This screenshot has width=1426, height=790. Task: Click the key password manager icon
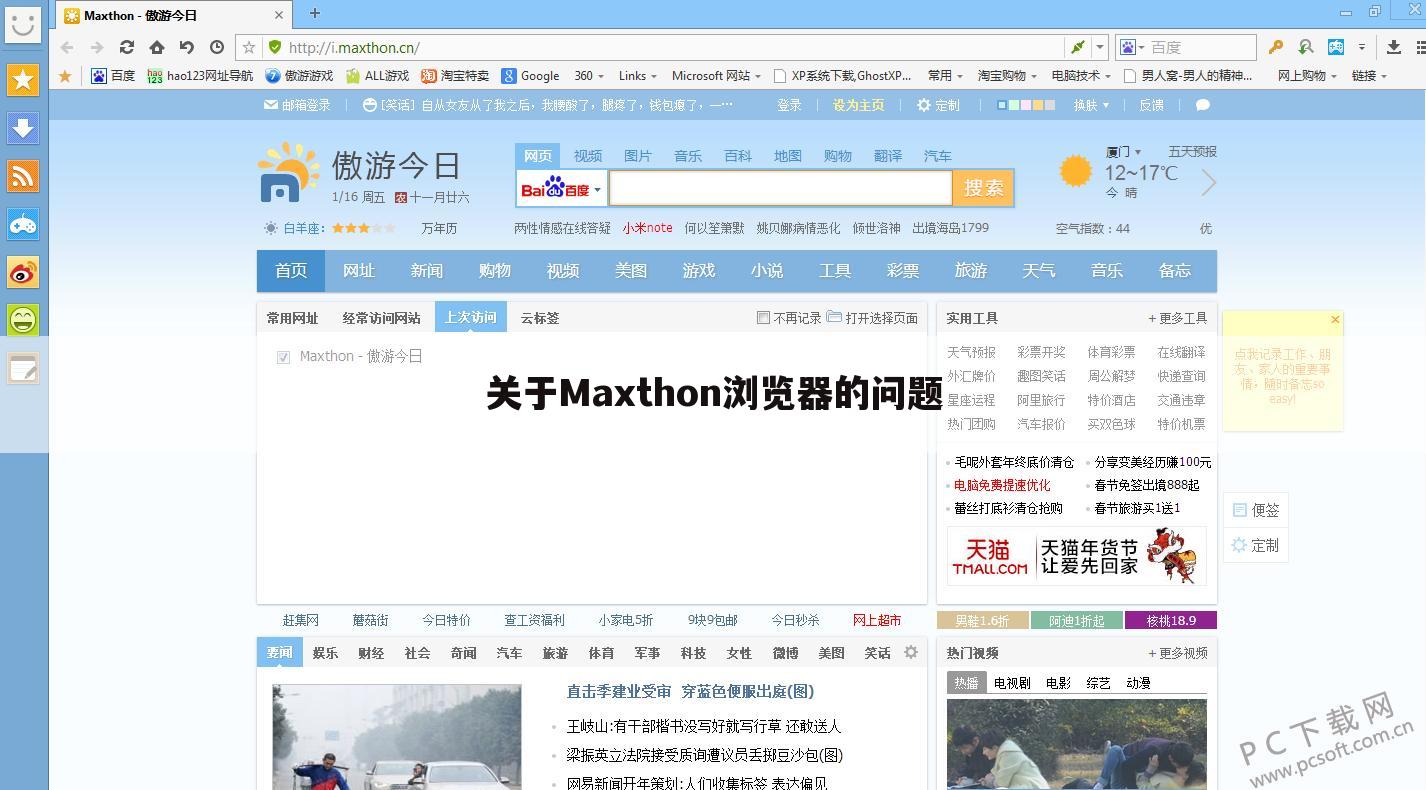(1276, 47)
